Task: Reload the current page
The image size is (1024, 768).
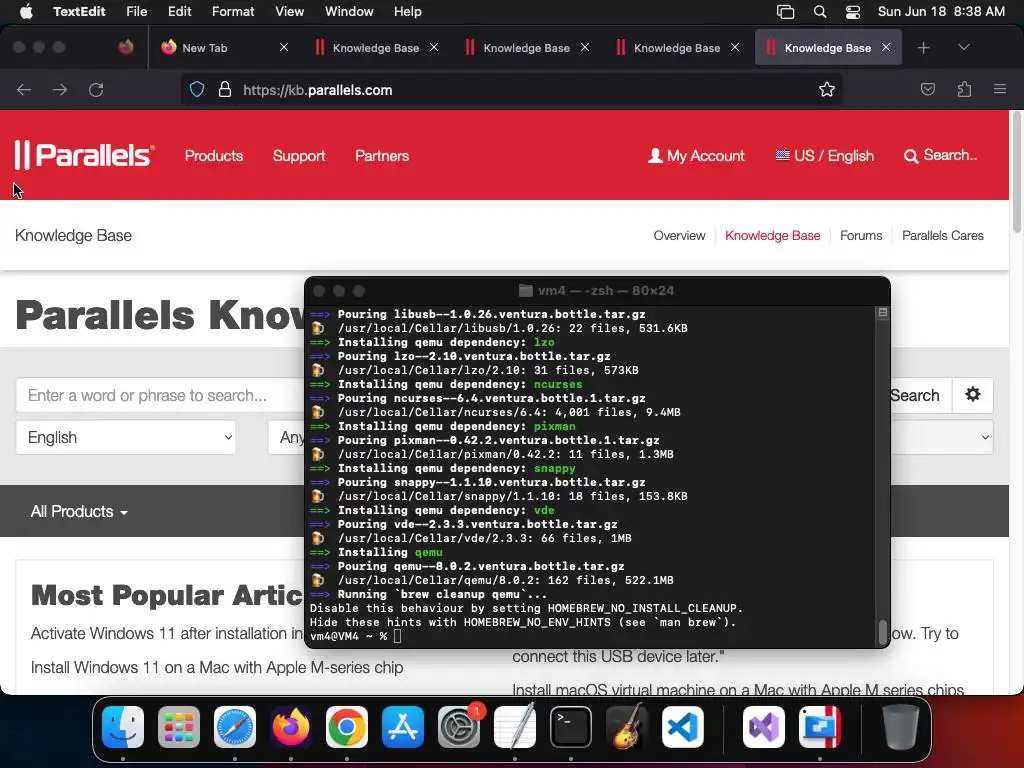Action: coord(96,89)
